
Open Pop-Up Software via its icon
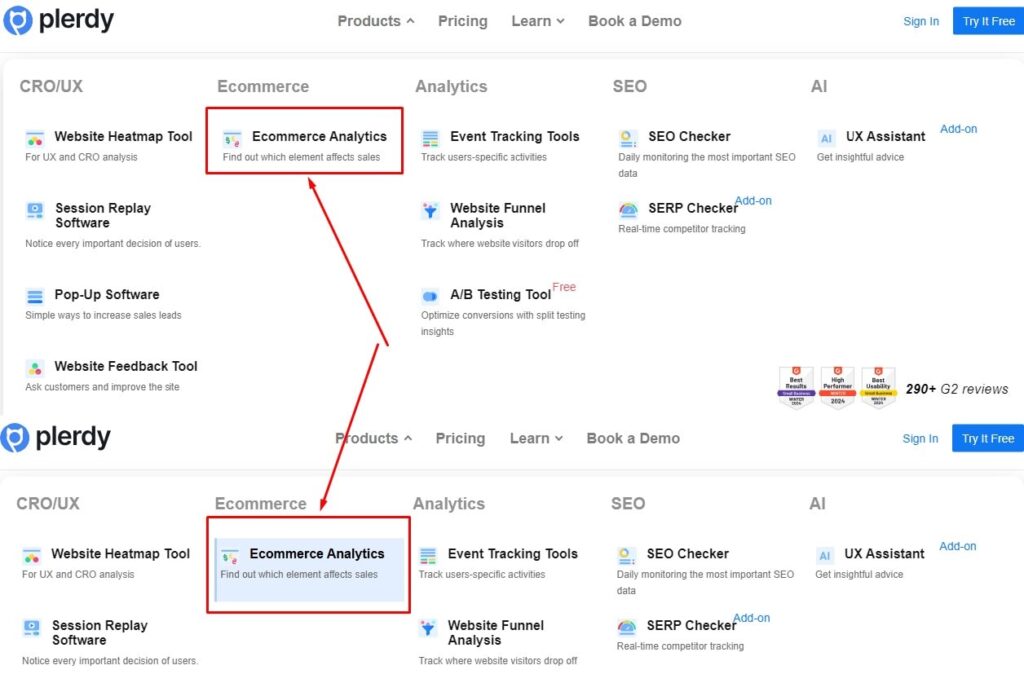pos(35,298)
